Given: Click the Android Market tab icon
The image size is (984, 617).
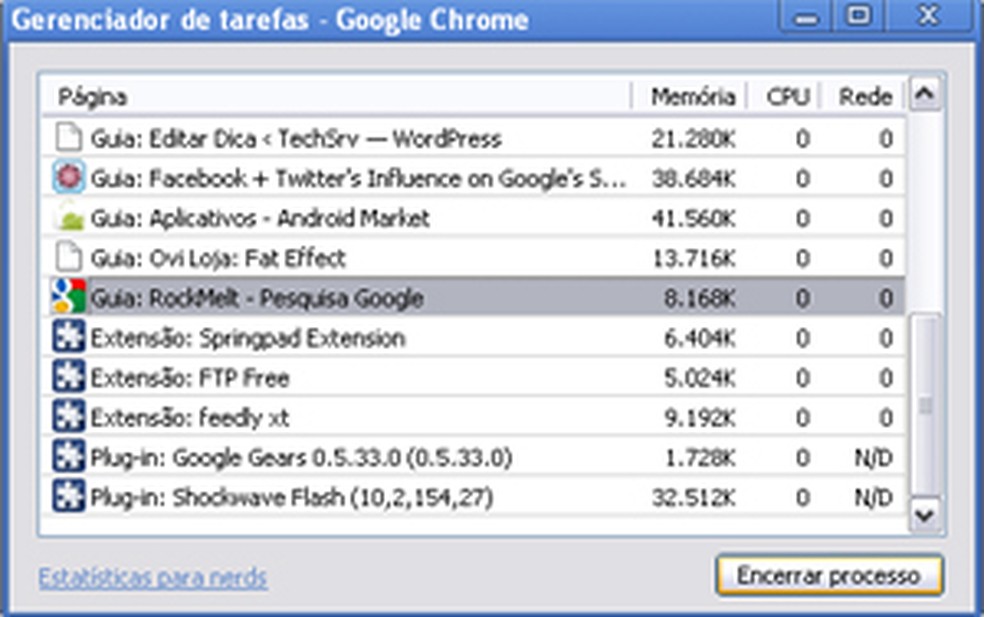Looking at the screenshot, I should click(x=68, y=218).
